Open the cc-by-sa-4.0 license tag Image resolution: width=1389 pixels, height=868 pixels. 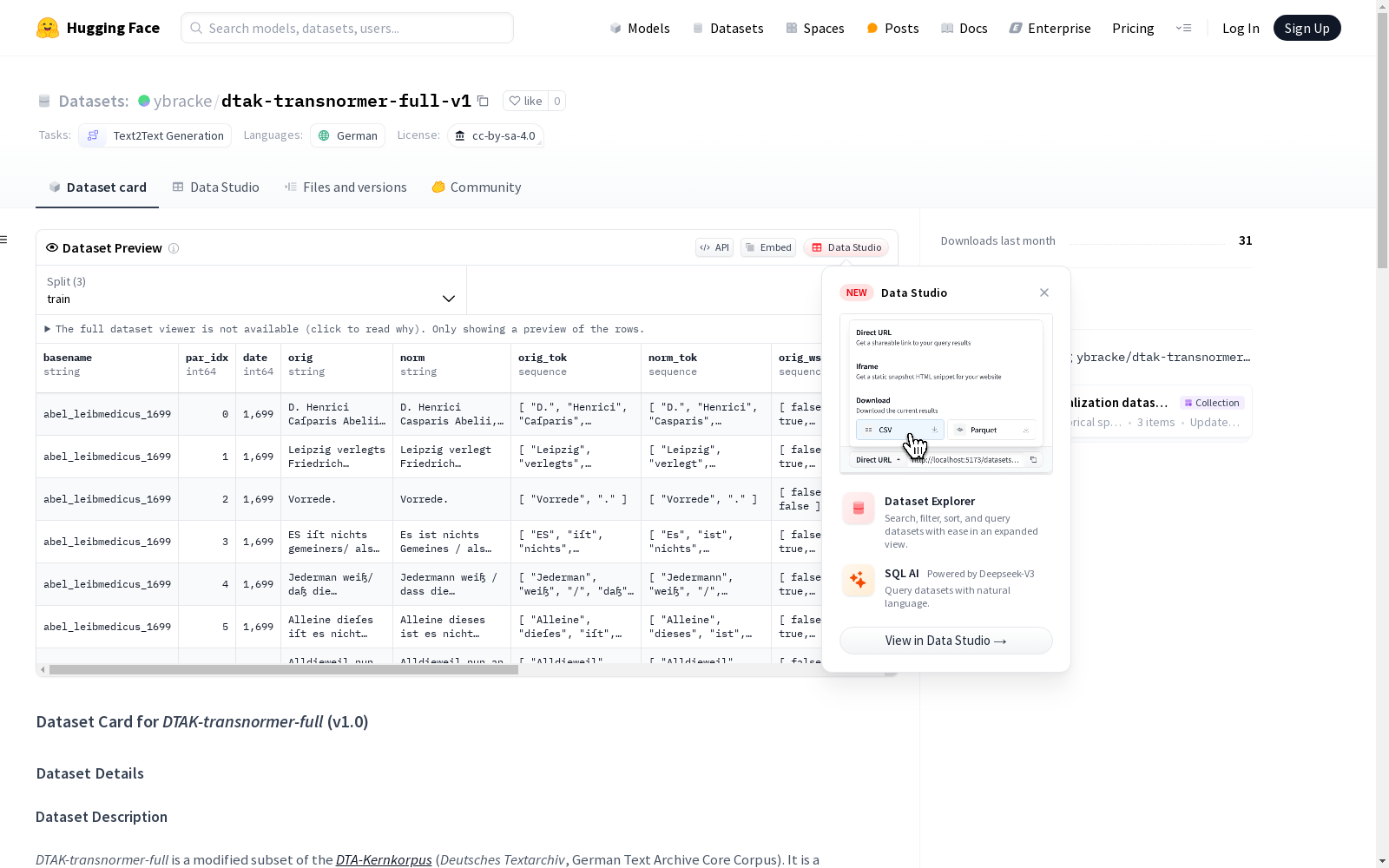click(x=496, y=135)
